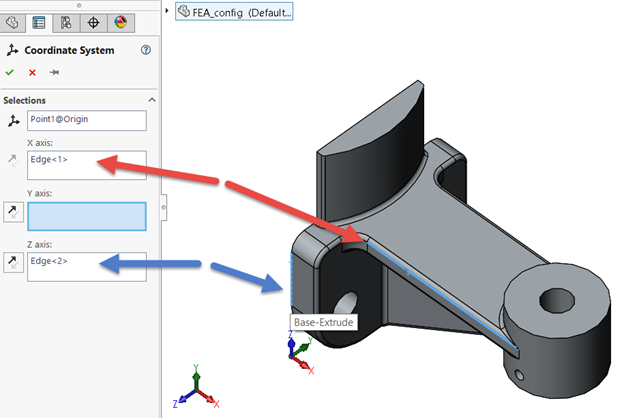624x418 pixels.
Task: Open the DisplayManager appearance tab
Action: coord(120,21)
